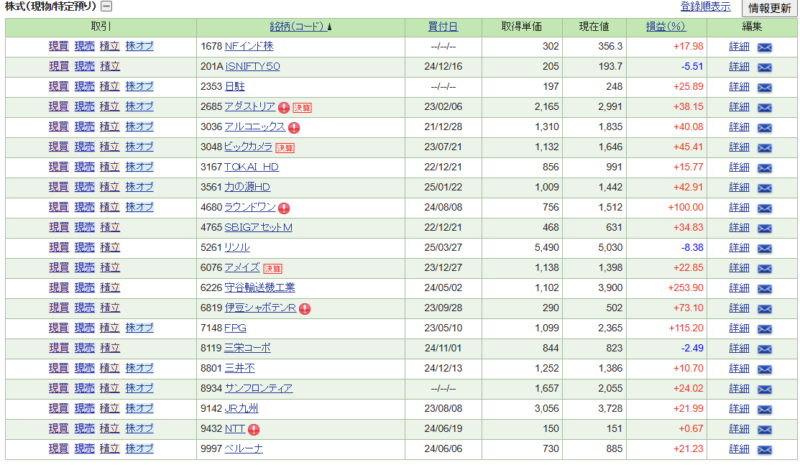Click mail icon in サンフロンティア row
This screenshot has height=465, width=800.
tap(764, 390)
